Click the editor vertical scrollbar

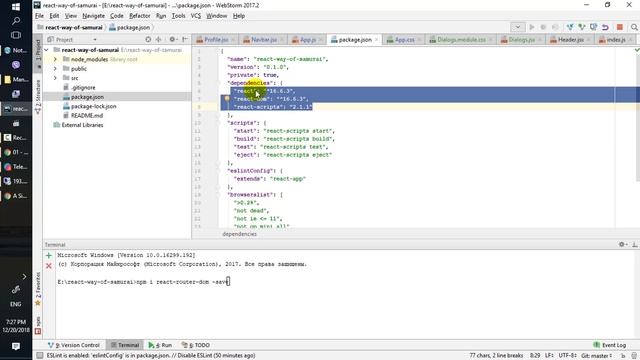638,118
